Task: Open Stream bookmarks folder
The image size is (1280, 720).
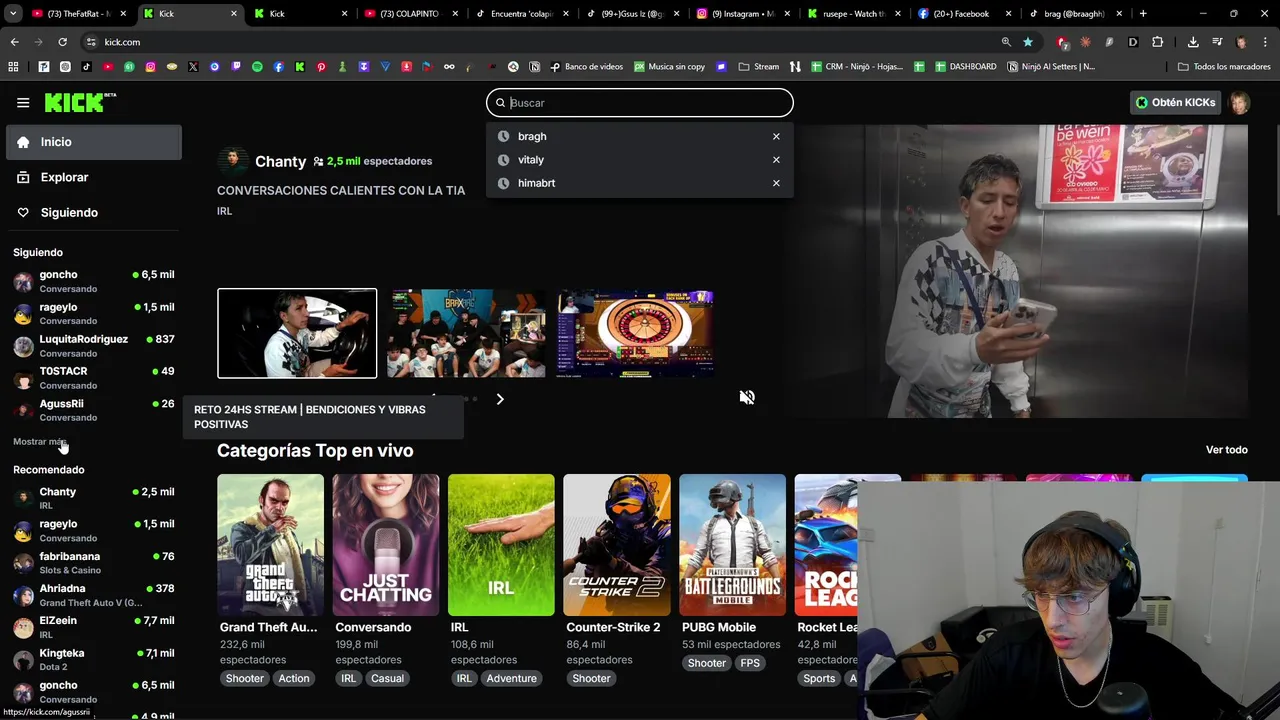Action: [x=758, y=67]
